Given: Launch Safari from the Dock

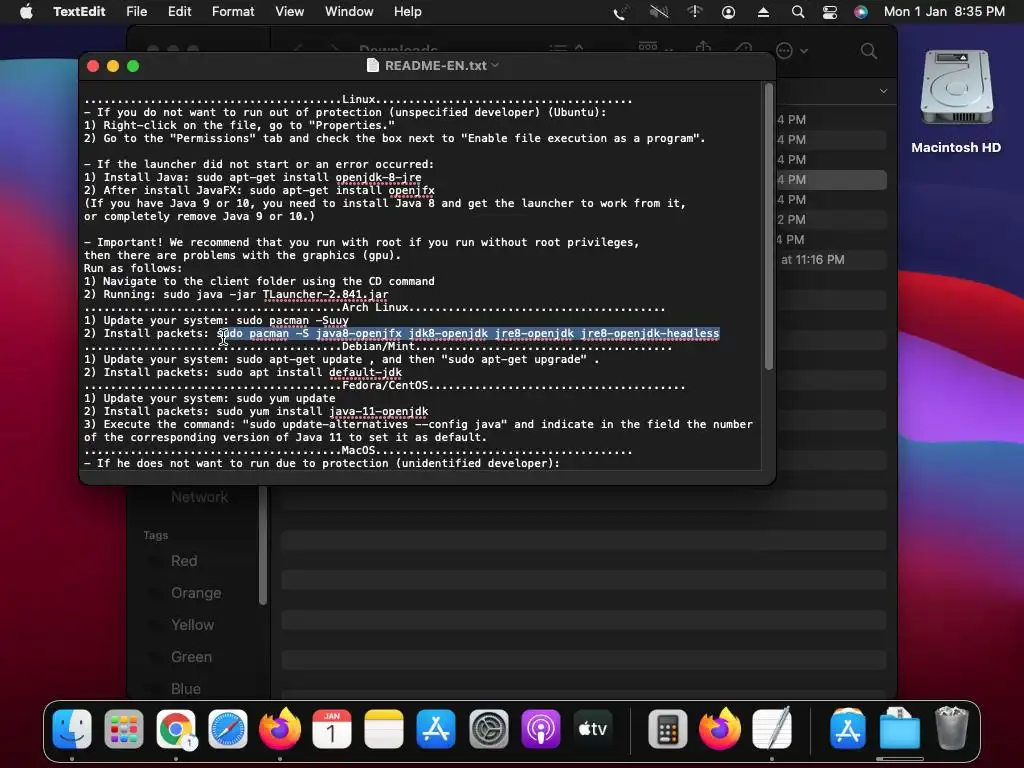Looking at the screenshot, I should pyautogui.click(x=228, y=729).
